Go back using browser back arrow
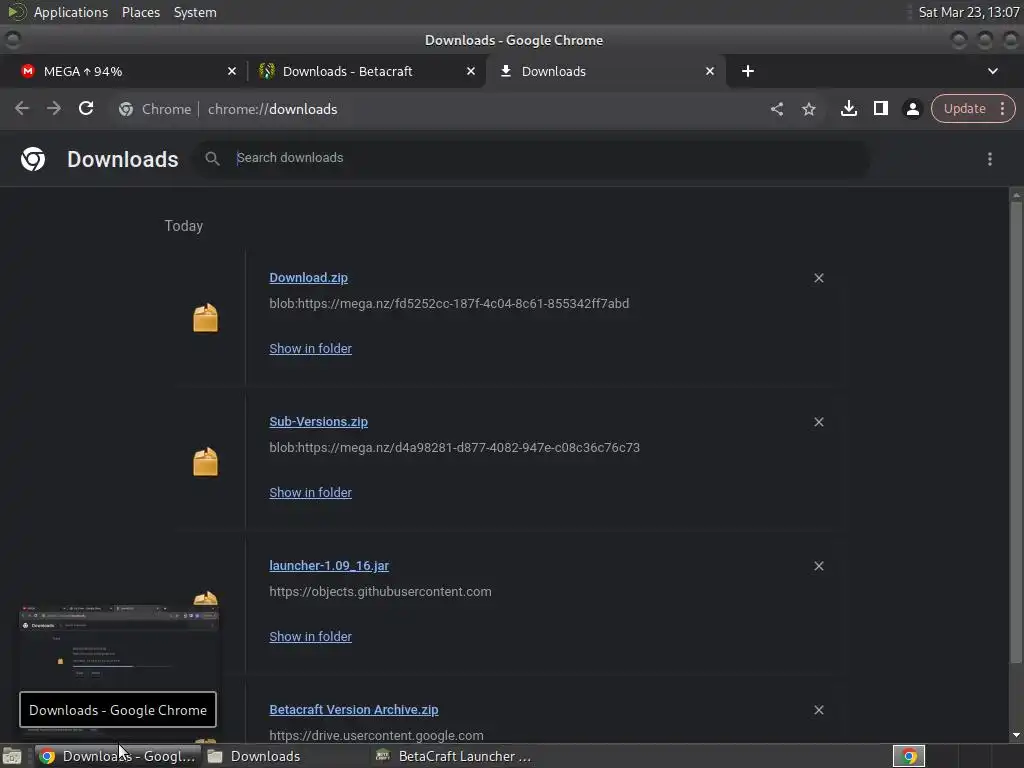The width and height of the screenshot is (1024, 768). (x=22, y=108)
